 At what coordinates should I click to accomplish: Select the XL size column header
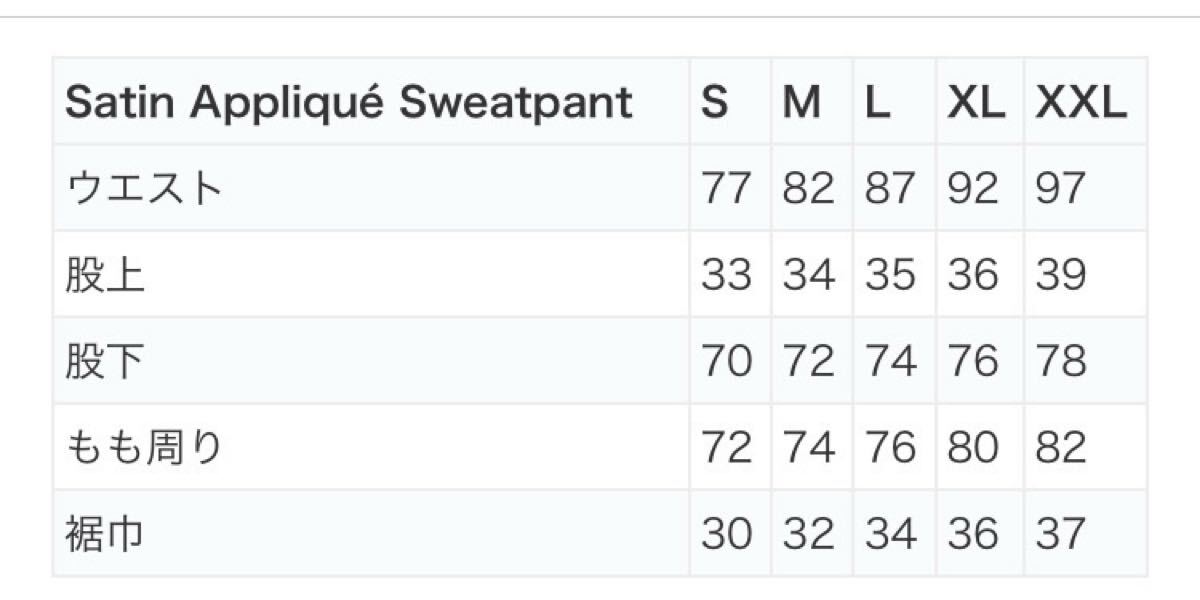pos(979,102)
